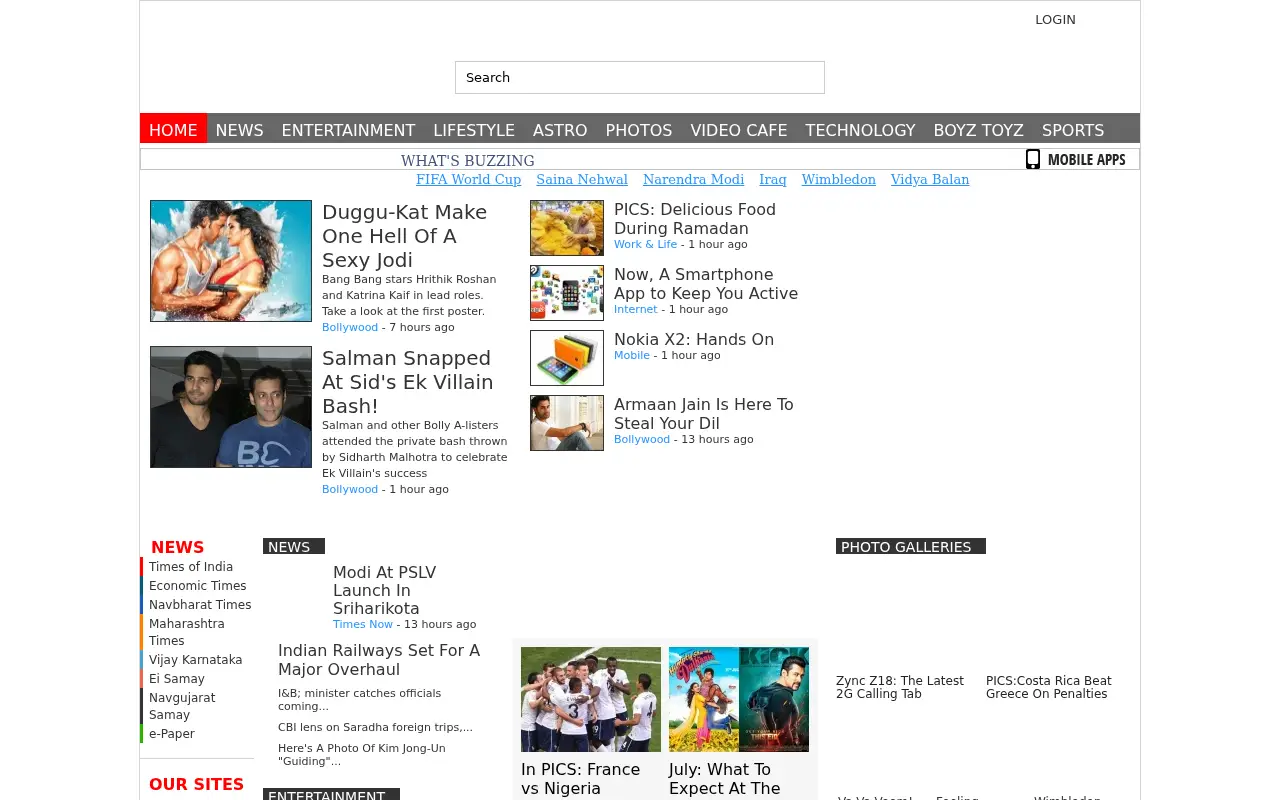The width and height of the screenshot is (1280, 800).
Task: Open 'PICS: Delicious Food During Ramadan' story
Action: (695, 219)
